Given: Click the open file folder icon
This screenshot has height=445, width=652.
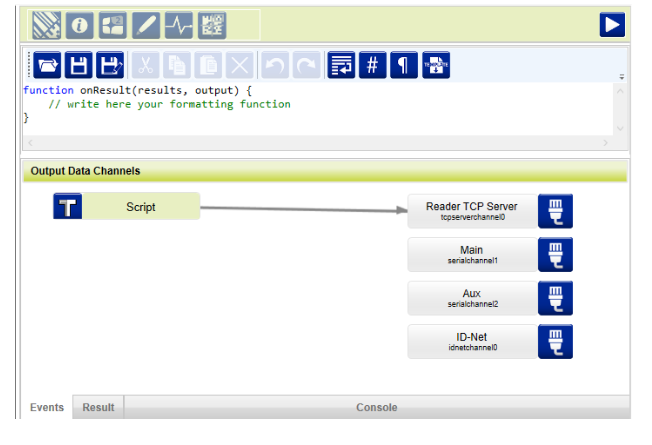Looking at the screenshot, I should tap(46, 66).
